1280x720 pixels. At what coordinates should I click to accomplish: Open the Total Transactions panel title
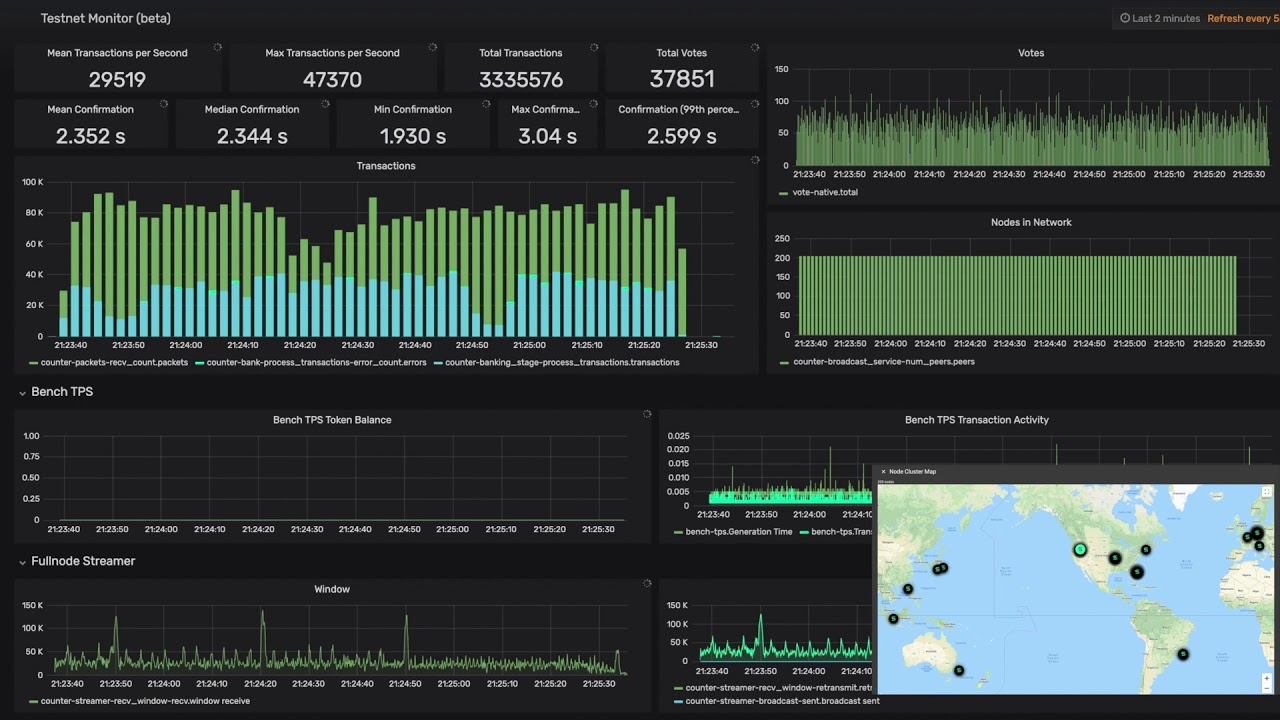tap(521, 53)
